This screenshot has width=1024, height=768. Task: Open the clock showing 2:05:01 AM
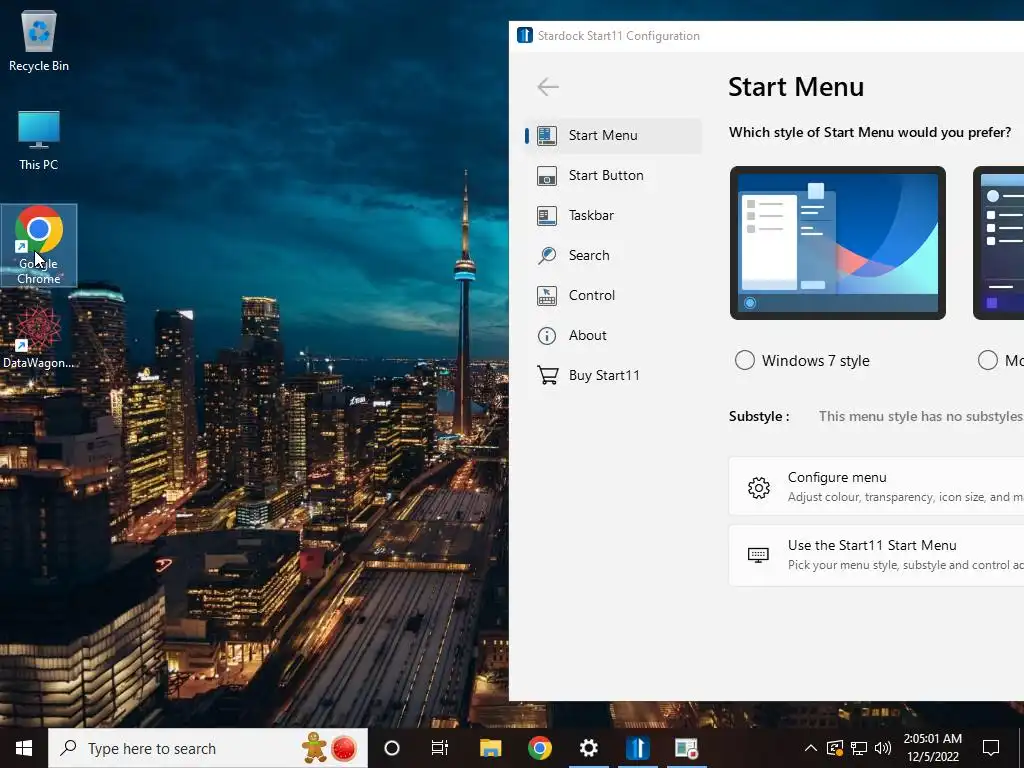[x=933, y=748]
